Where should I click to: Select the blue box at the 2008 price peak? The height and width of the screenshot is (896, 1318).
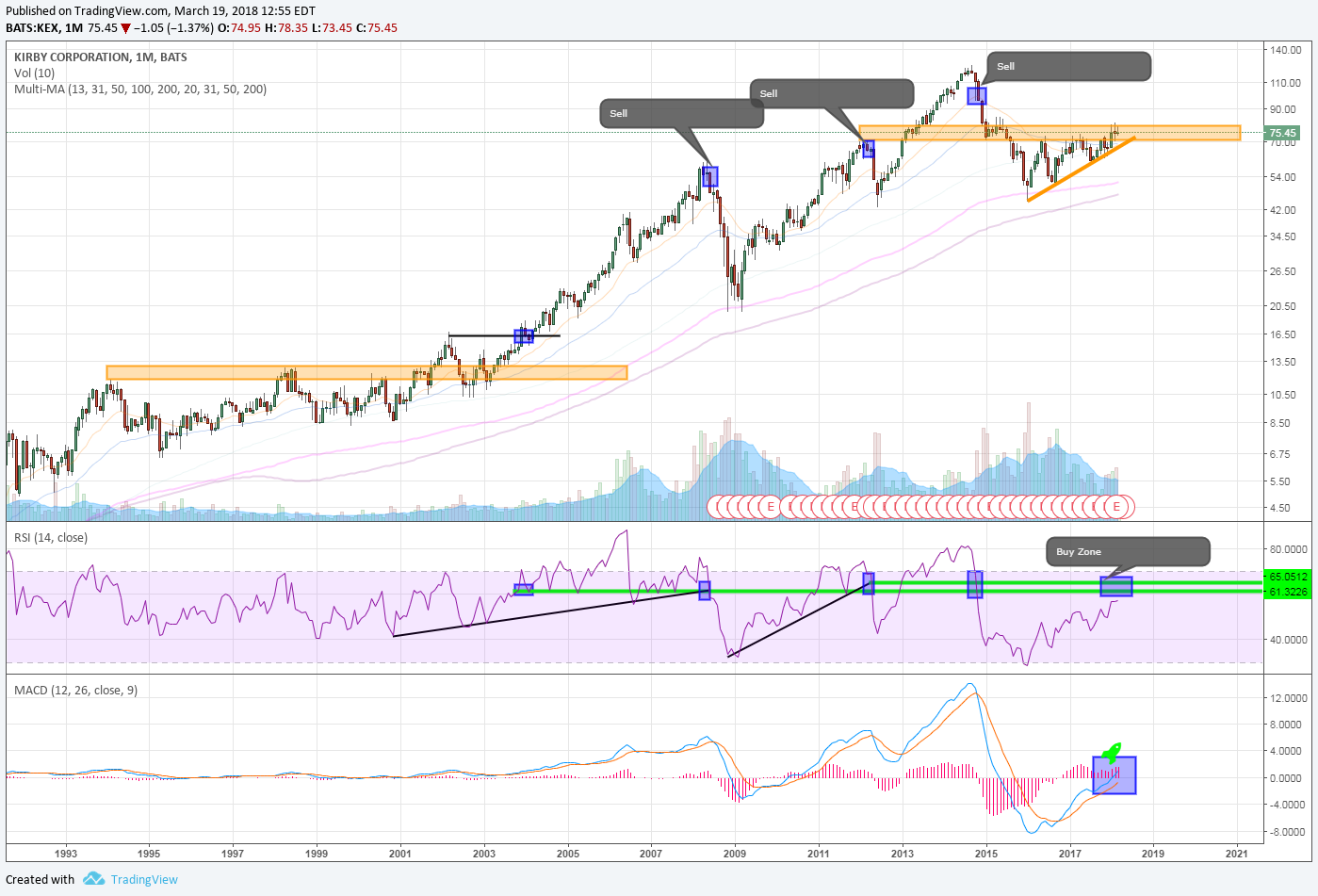[x=709, y=176]
